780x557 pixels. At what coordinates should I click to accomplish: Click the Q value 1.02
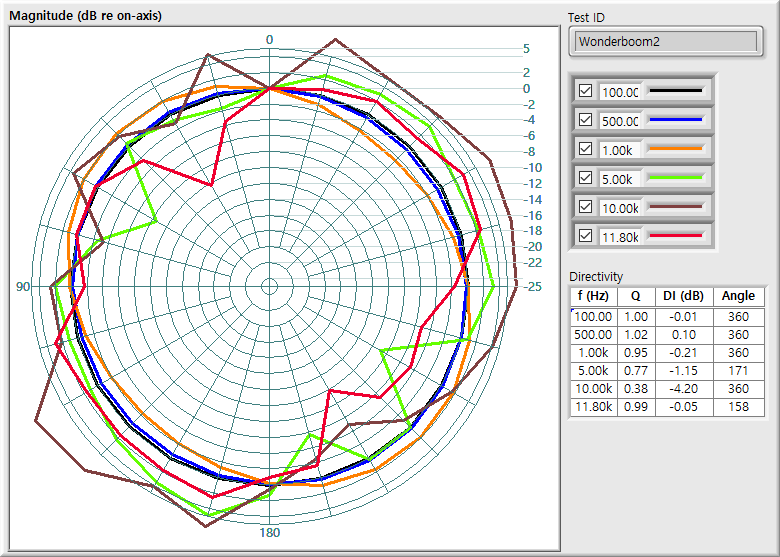636,335
